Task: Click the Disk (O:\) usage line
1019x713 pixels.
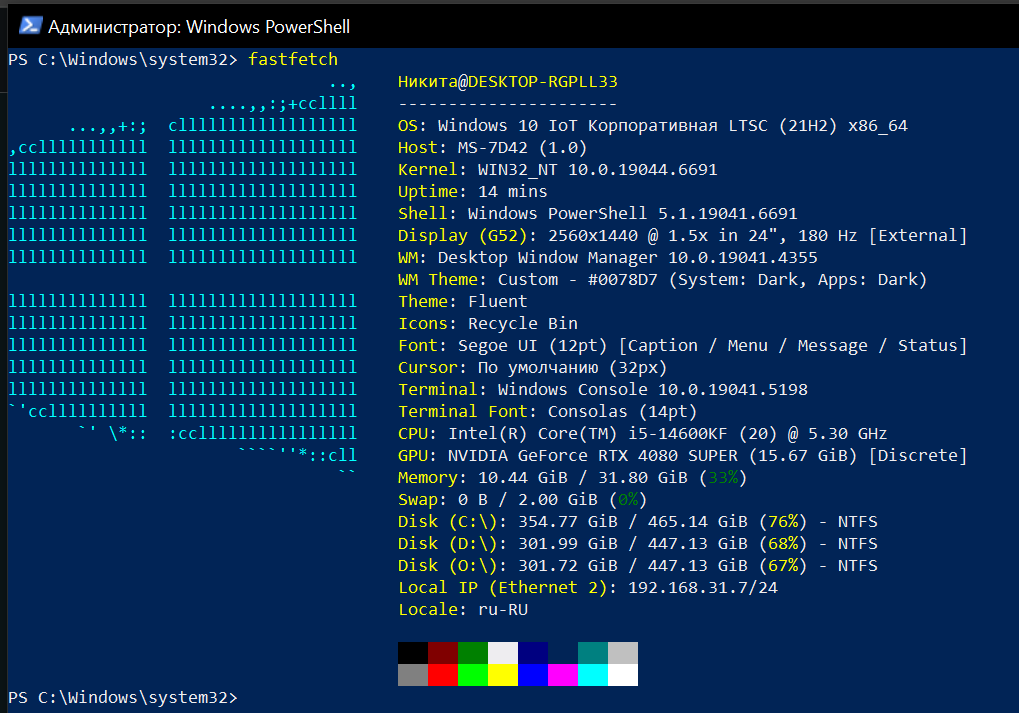Action: coord(638,565)
